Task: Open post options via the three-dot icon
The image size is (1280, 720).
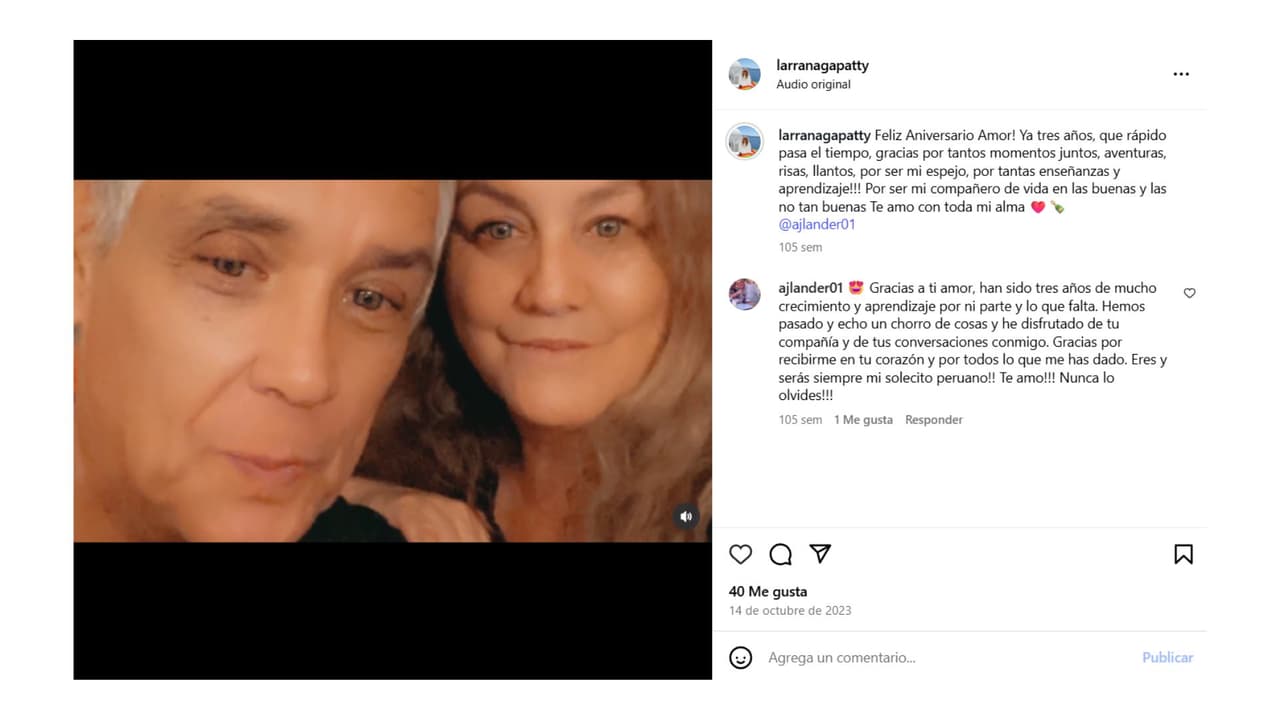Action: [x=1181, y=73]
